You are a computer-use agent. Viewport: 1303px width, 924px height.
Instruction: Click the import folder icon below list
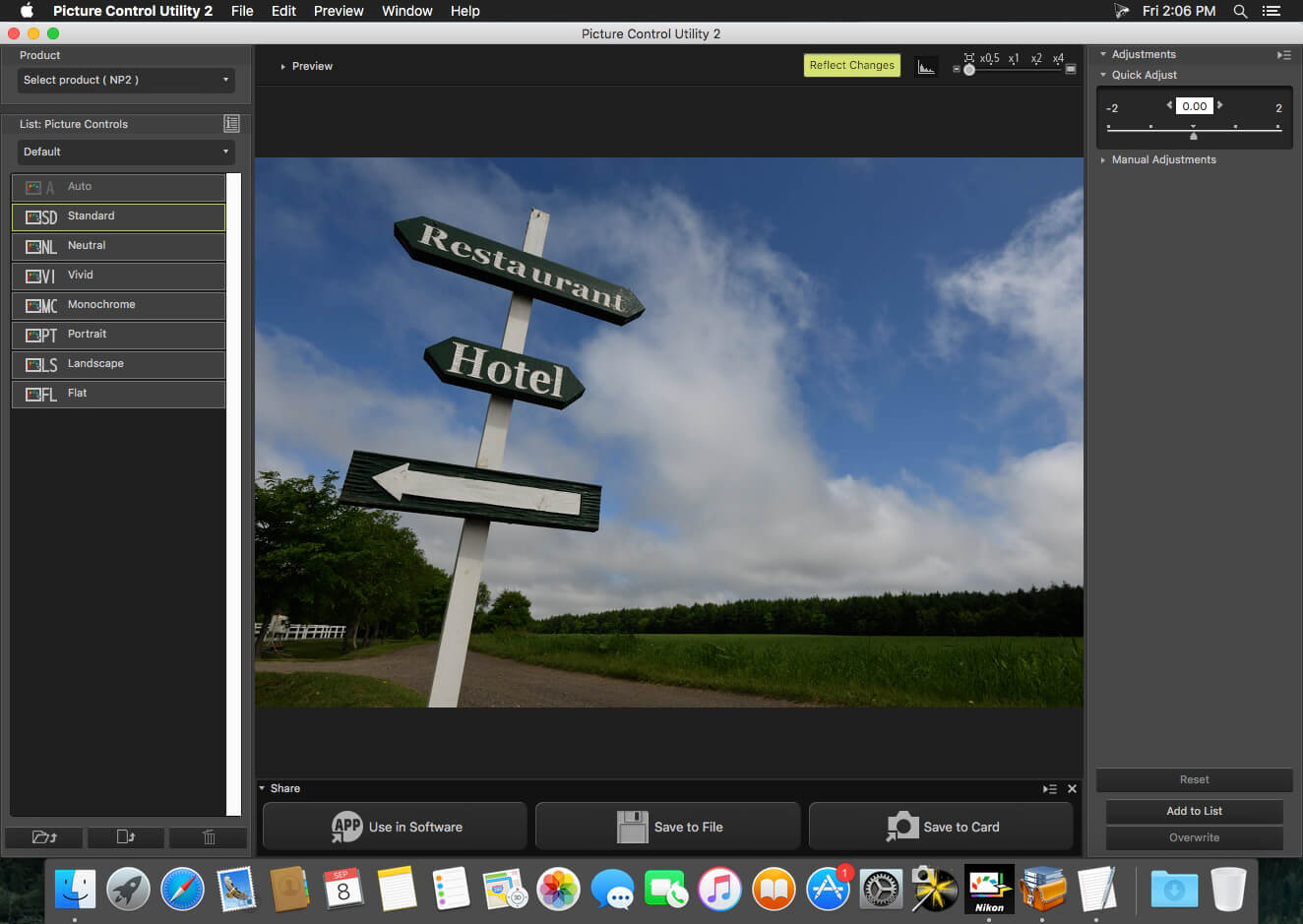click(x=44, y=837)
